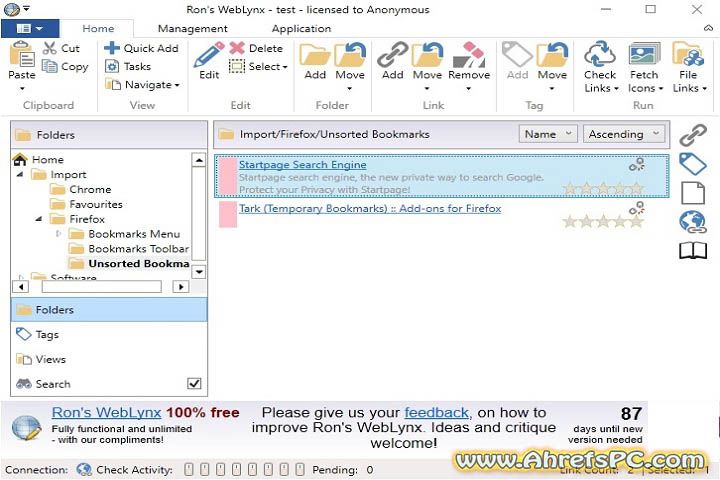The height and width of the screenshot is (480, 720).
Task: Switch to the Home ribbon tab
Action: click(98, 28)
